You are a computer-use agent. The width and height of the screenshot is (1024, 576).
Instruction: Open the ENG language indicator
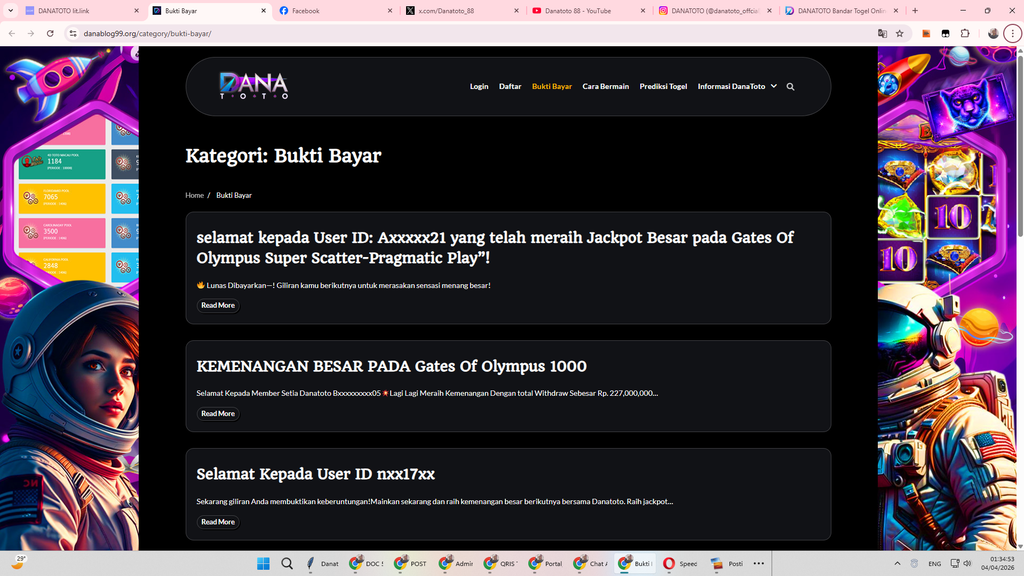935,564
